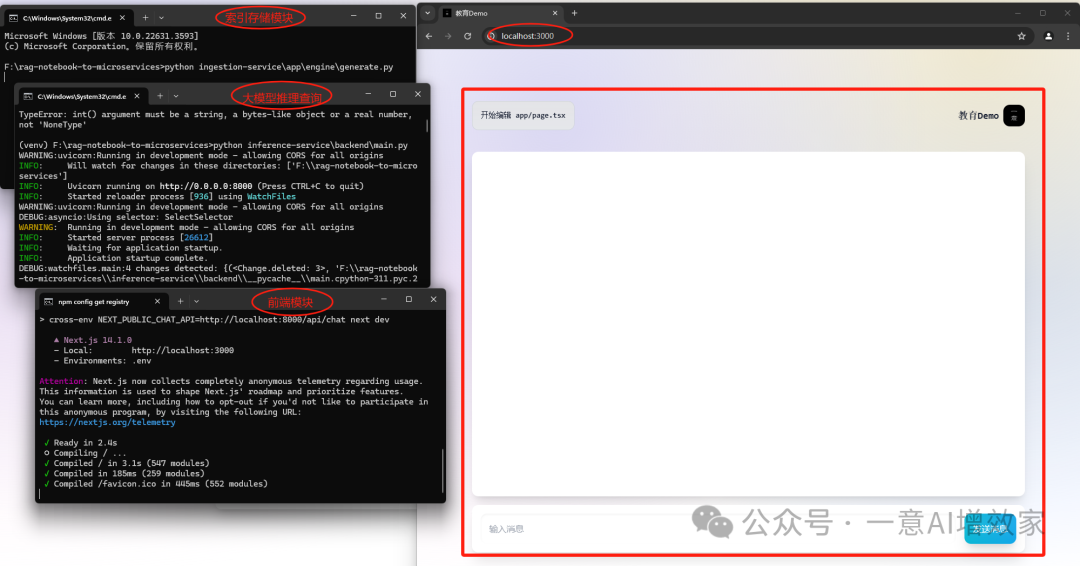Viewport: 1080px width, 566px height.
Task: Select the 教育Demo browser tab
Action: click(501, 13)
